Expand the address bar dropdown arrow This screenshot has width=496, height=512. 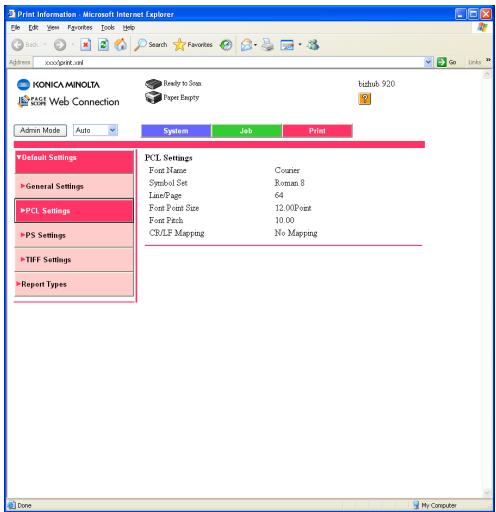pos(428,62)
